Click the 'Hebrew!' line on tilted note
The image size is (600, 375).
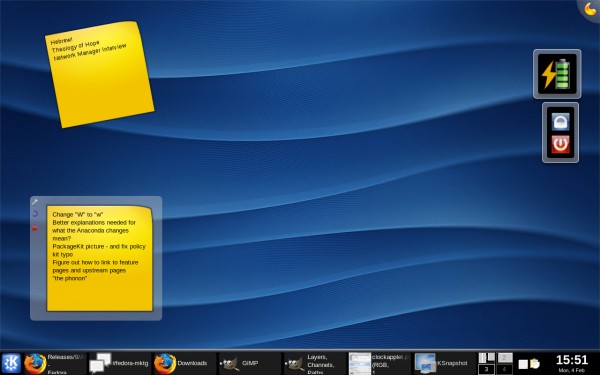tap(61, 40)
